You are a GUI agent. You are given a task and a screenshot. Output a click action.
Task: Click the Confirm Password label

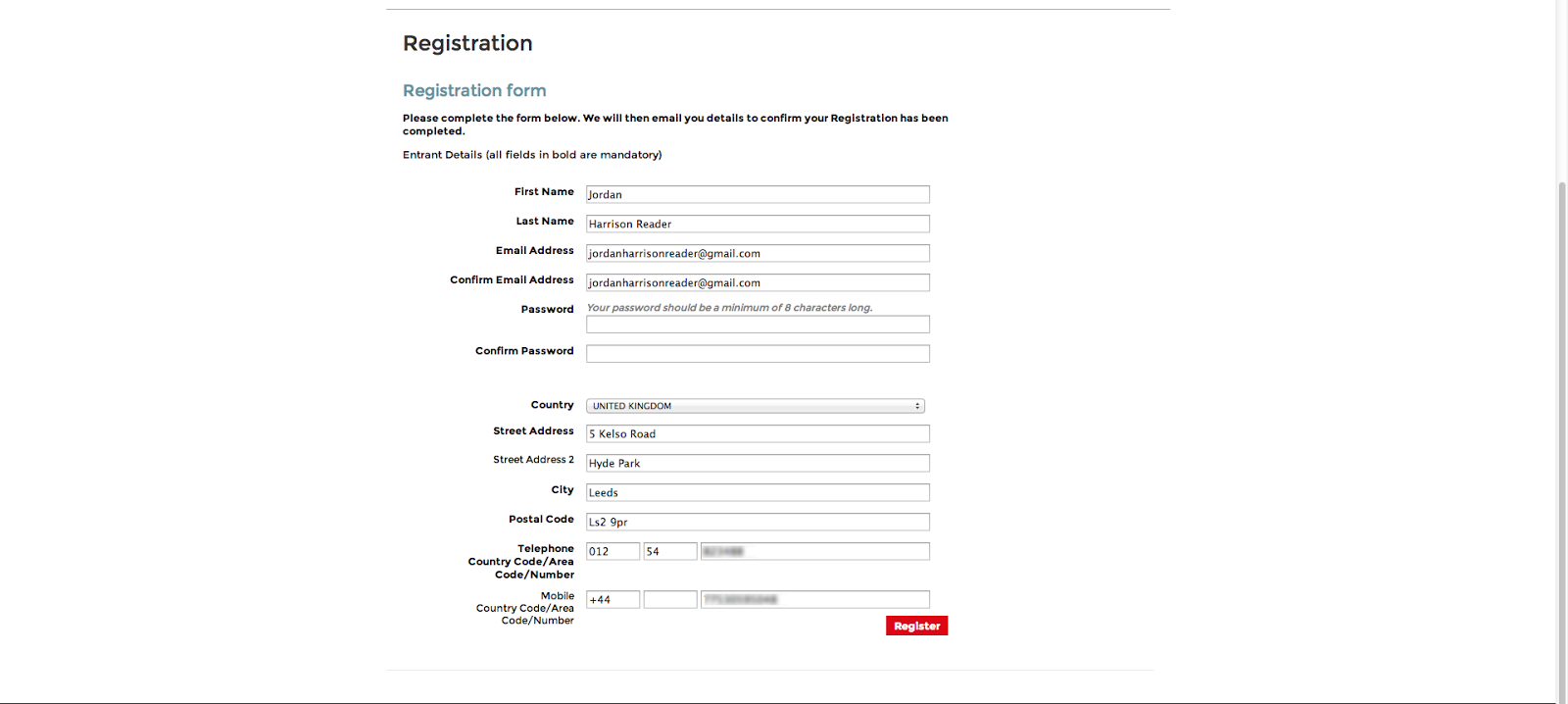pos(524,351)
